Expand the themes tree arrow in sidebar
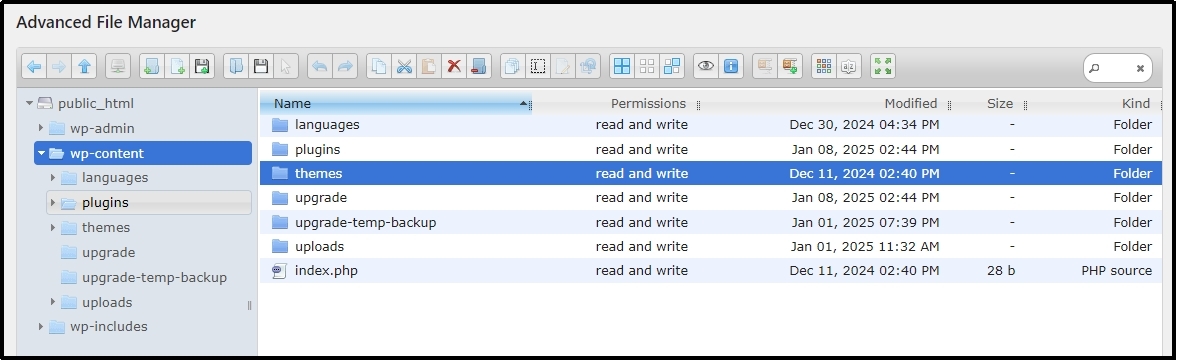This screenshot has width=1177, height=361. [x=53, y=227]
